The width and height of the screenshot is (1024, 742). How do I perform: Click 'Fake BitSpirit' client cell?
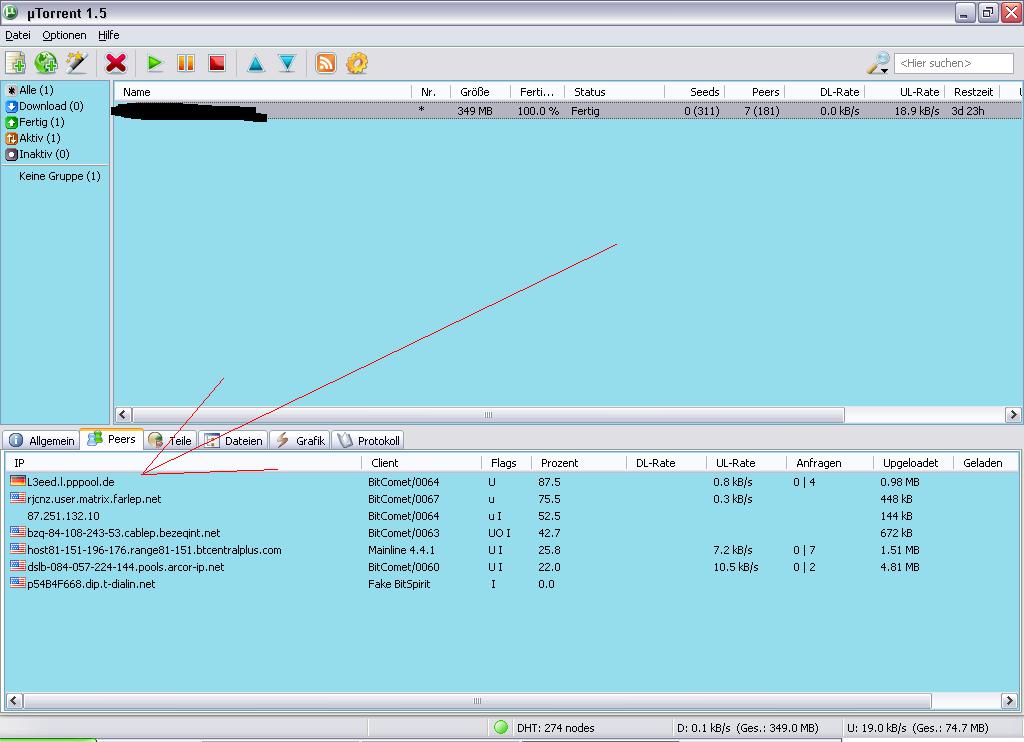(399, 584)
